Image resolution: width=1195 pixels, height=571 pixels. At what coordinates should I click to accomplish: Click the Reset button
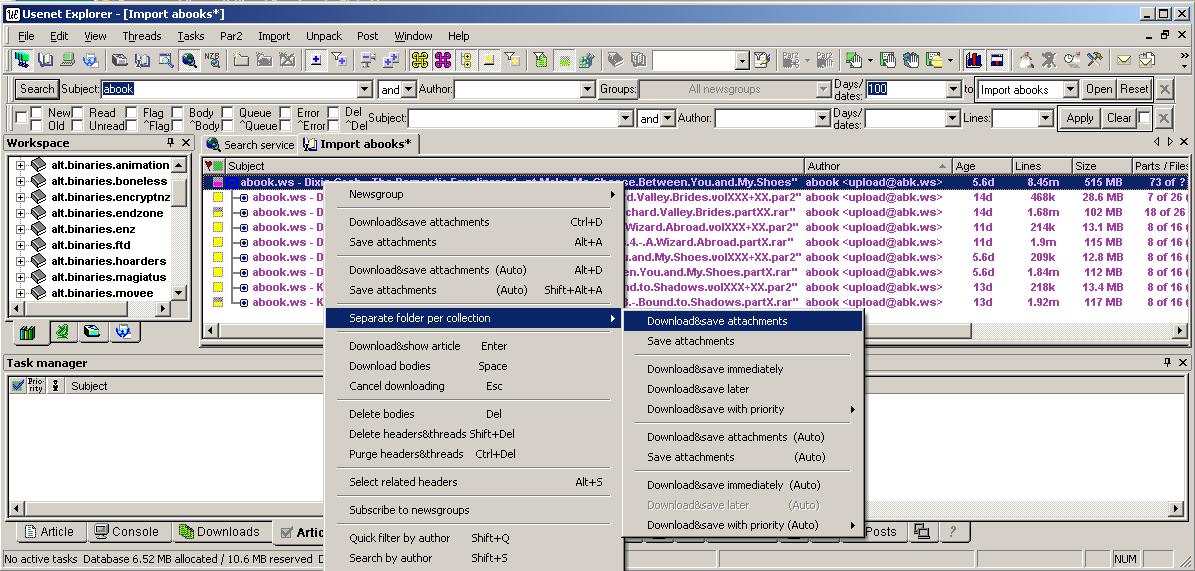click(x=1134, y=89)
